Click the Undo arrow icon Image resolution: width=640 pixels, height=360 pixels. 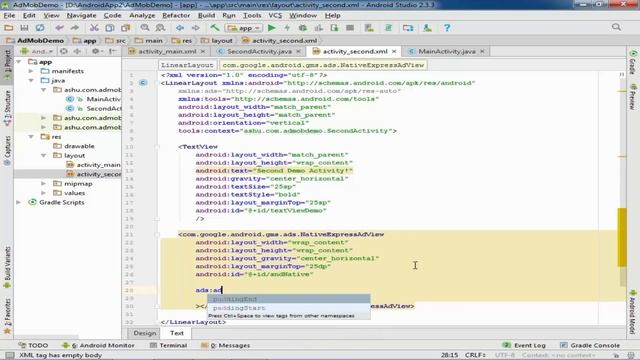60,28
